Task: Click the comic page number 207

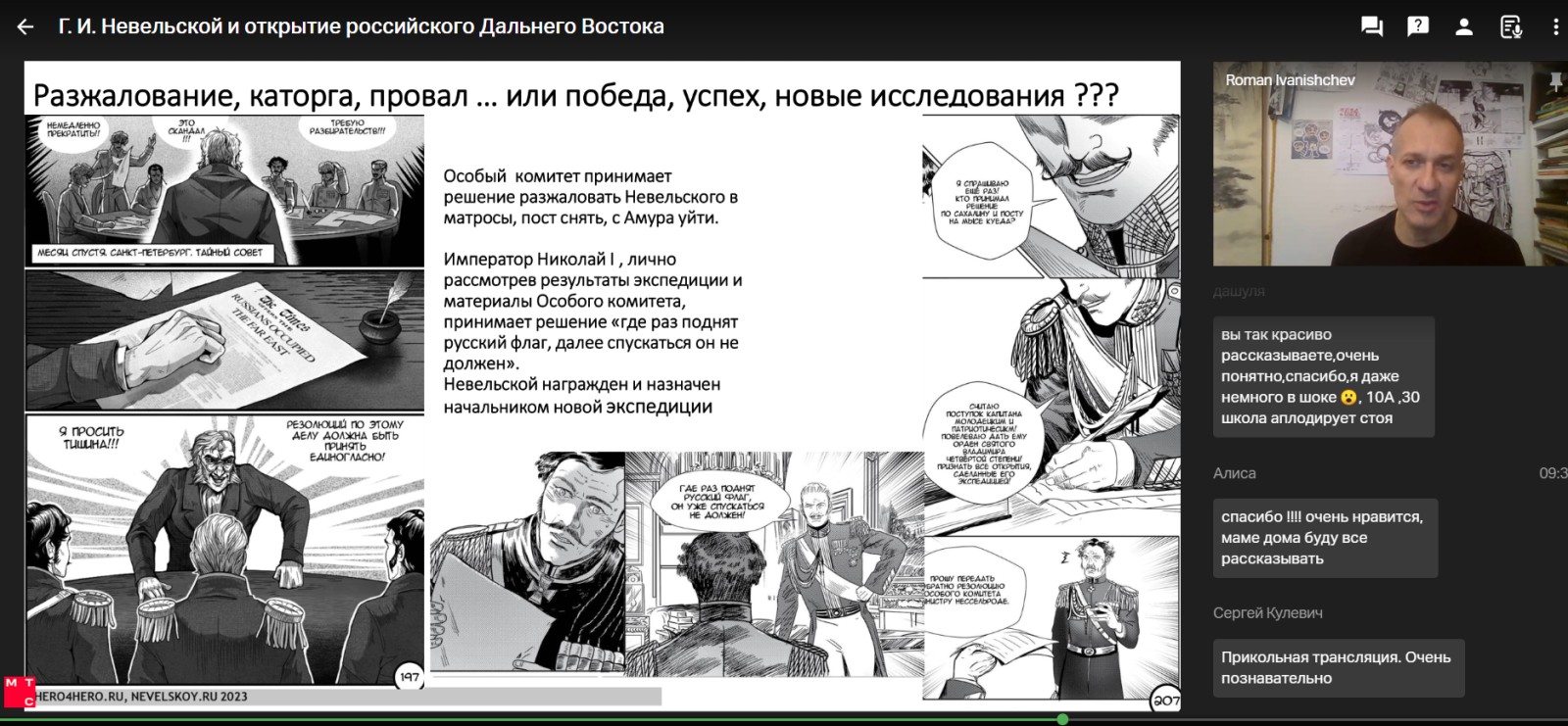Action: point(1165,700)
